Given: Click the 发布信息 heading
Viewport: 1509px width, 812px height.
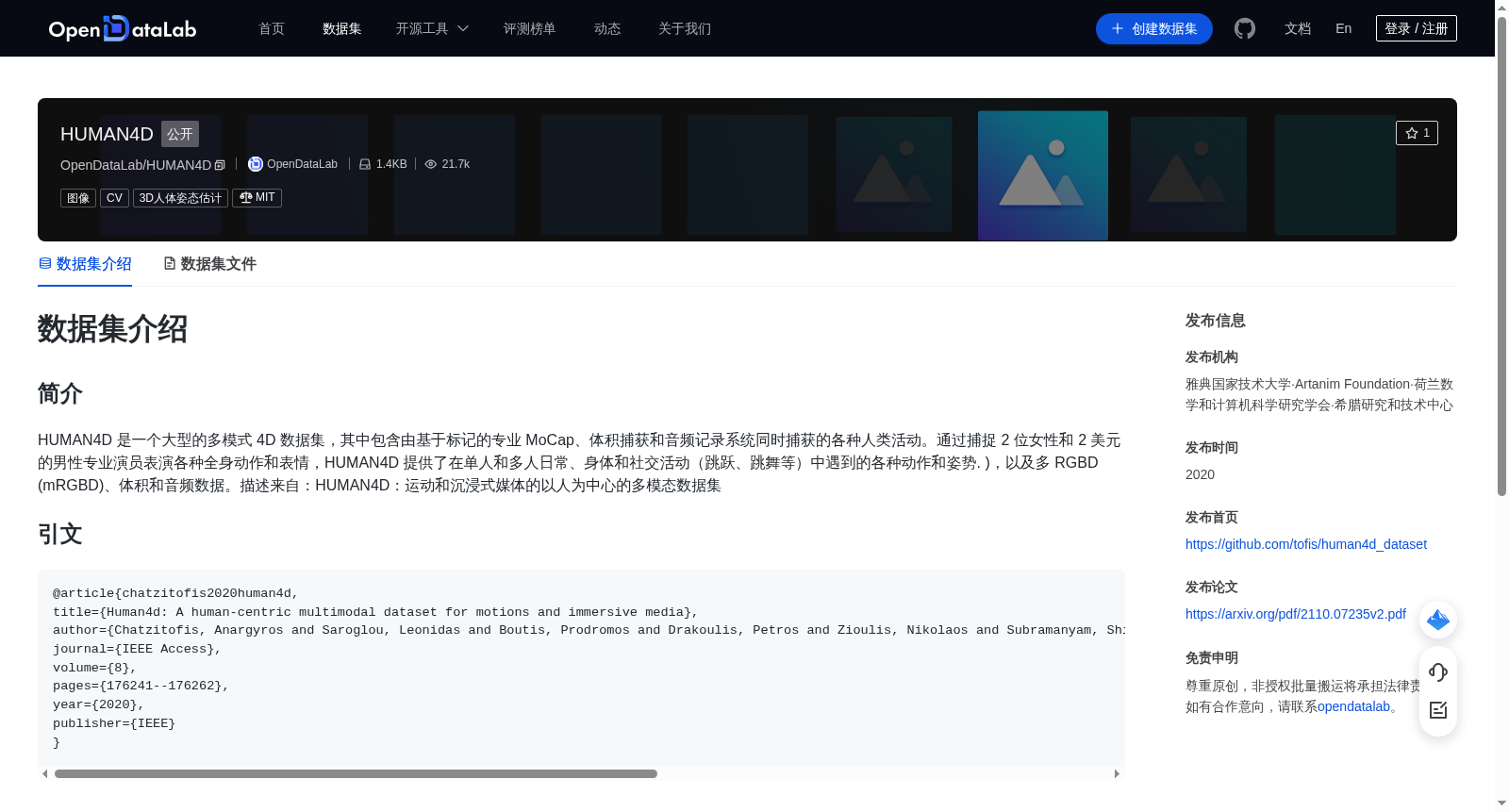Looking at the screenshot, I should pos(1215,321).
